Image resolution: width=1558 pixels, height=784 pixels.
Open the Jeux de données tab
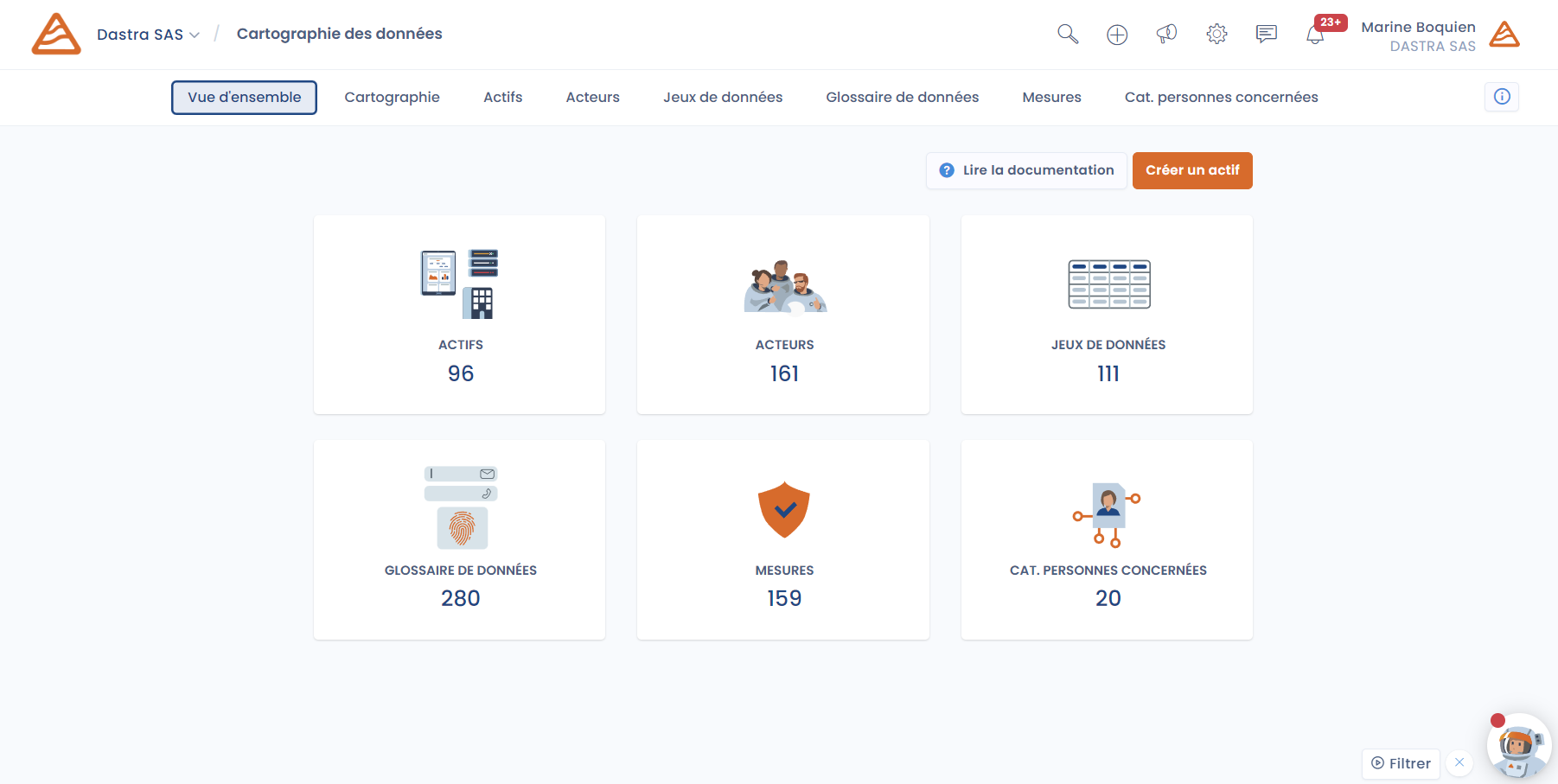pos(723,98)
